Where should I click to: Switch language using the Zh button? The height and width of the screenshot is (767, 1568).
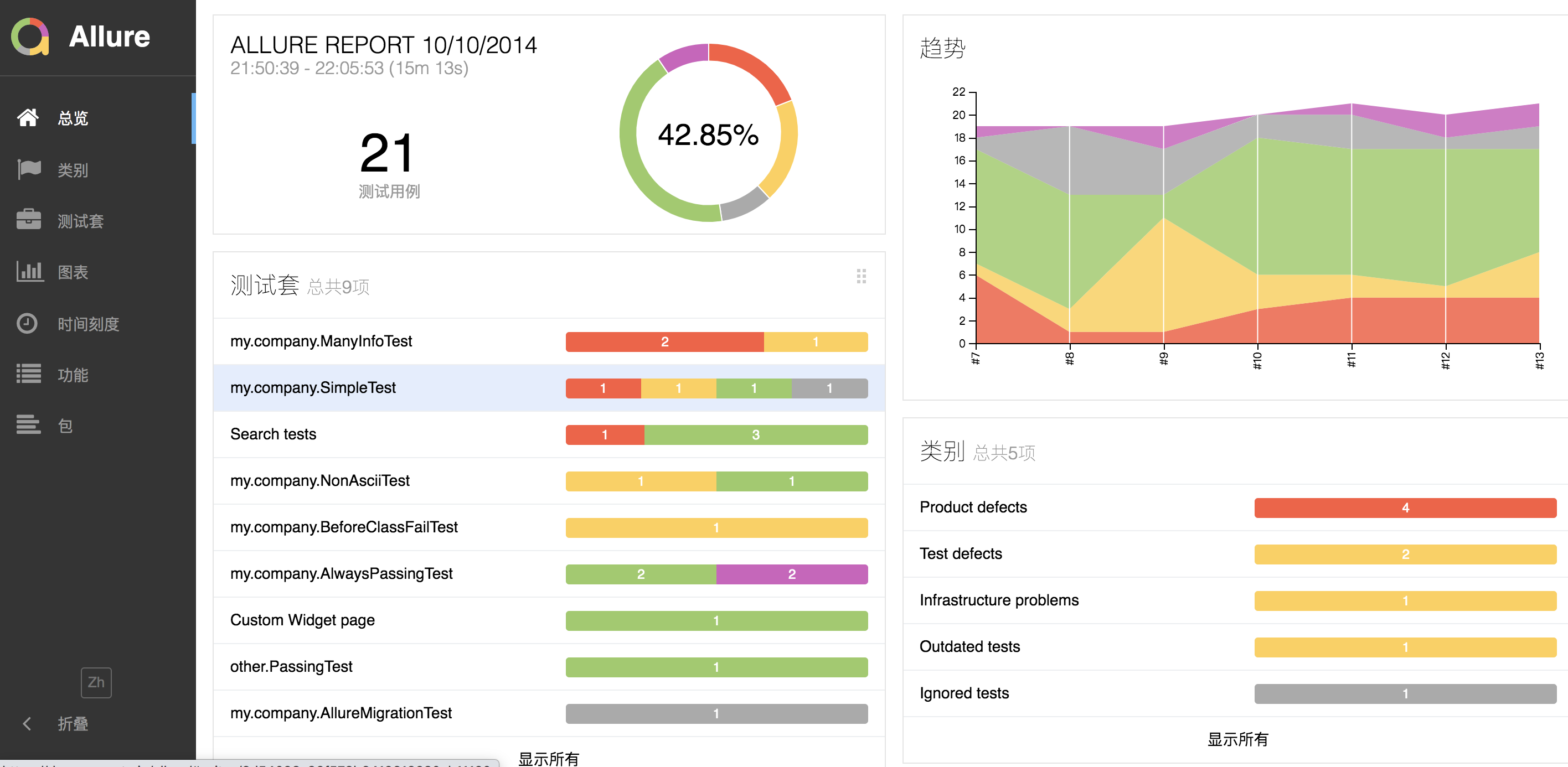point(96,682)
